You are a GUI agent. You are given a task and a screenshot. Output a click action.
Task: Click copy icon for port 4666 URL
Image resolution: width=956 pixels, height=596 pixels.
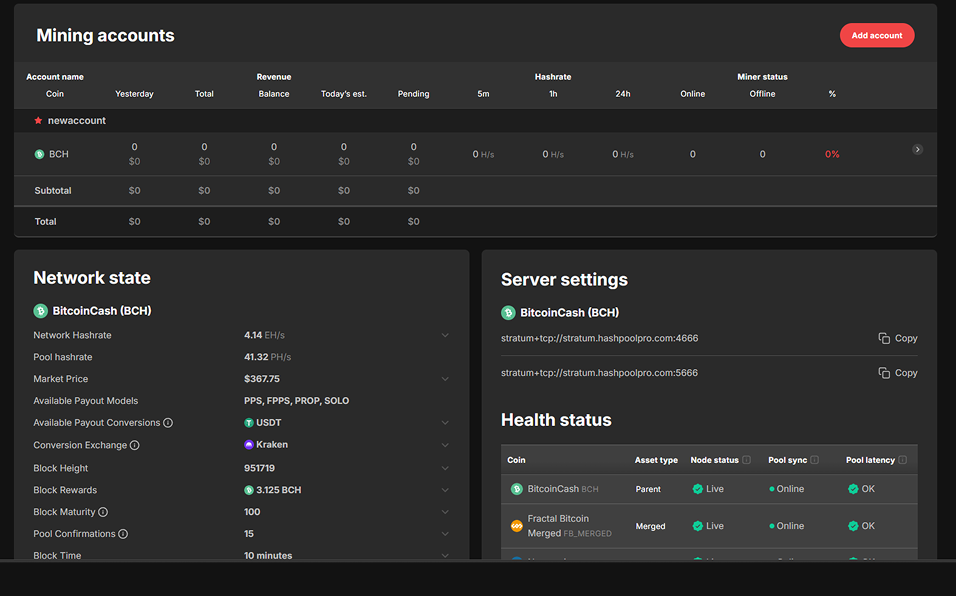tap(884, 338)
